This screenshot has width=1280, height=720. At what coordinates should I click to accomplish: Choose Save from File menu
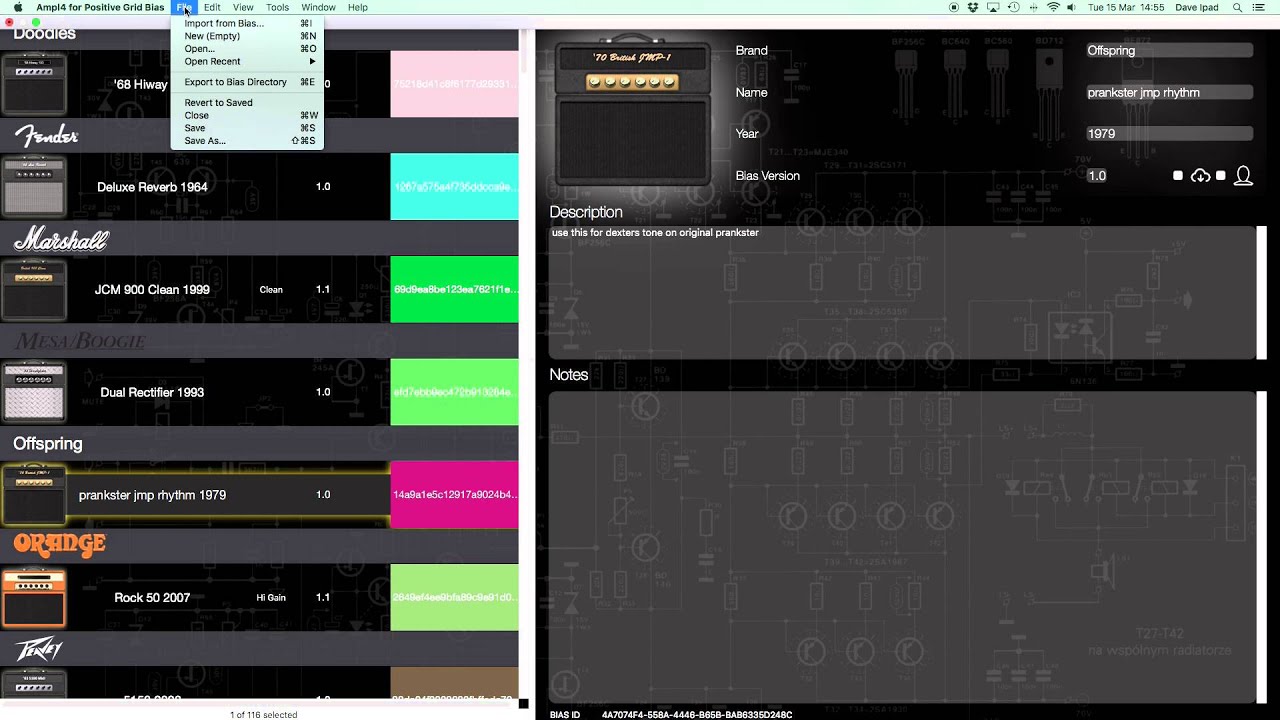coord(247,128)
